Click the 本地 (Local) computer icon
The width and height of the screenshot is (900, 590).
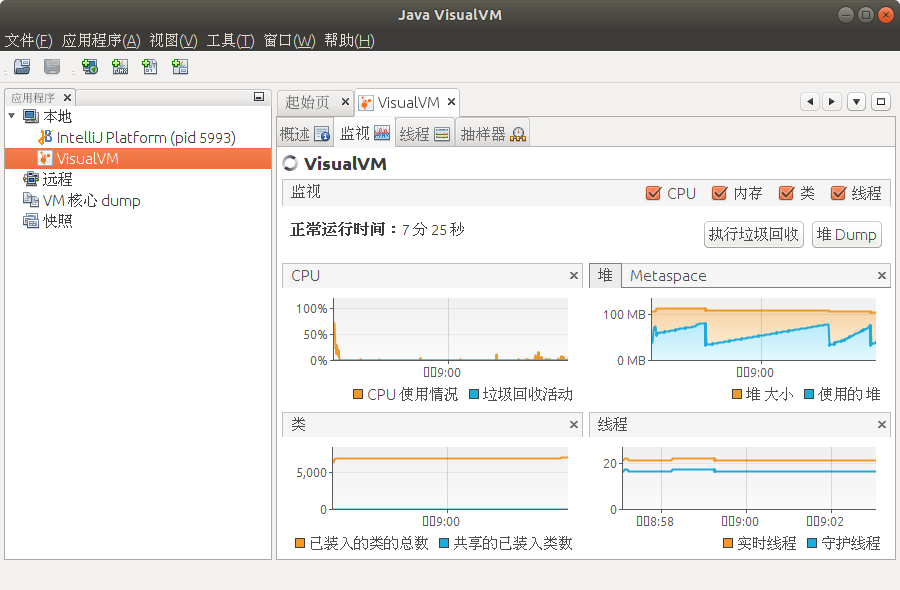tap(30, 117)
